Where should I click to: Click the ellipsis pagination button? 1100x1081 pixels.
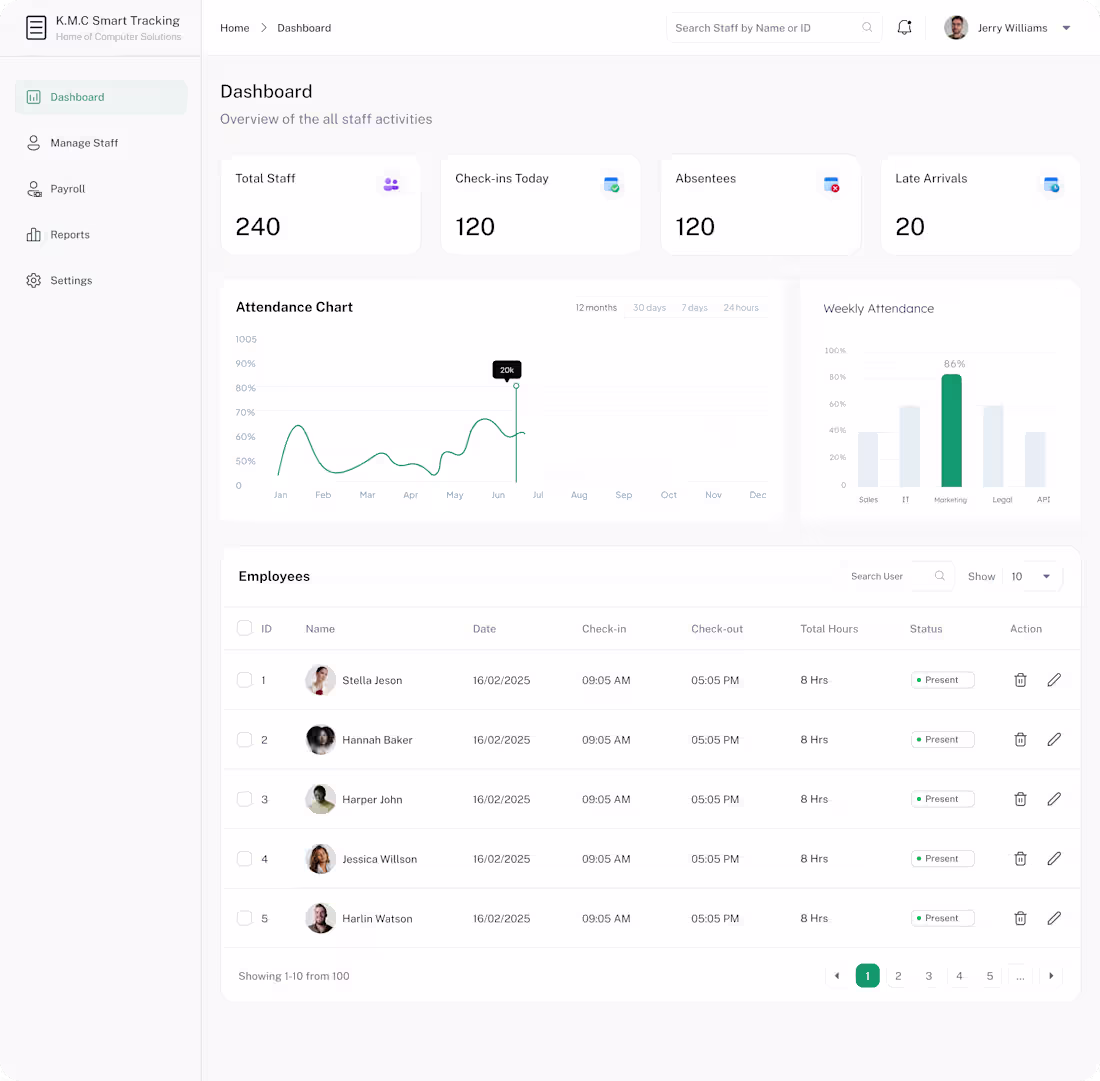[1020, 976]
